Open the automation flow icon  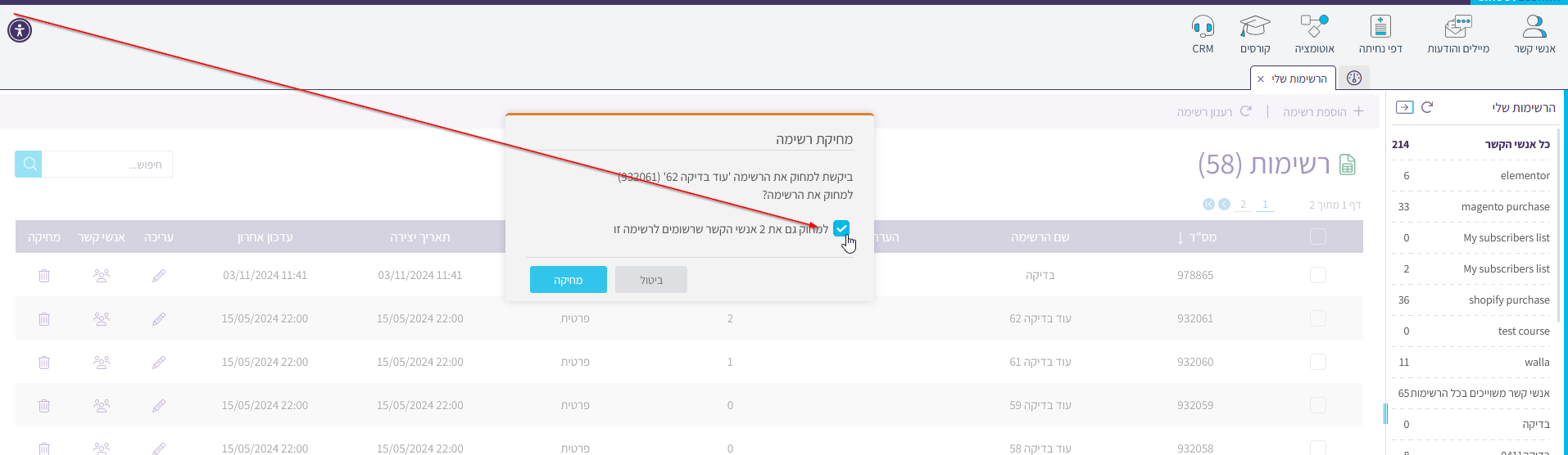[x=1314, y=27]
